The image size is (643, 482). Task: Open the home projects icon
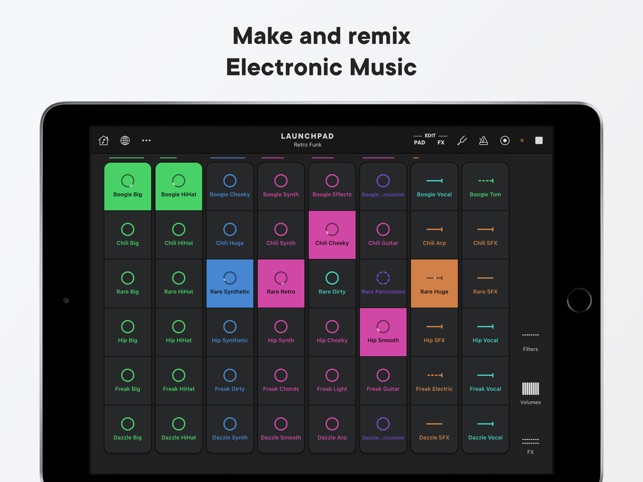click(104, 141)
